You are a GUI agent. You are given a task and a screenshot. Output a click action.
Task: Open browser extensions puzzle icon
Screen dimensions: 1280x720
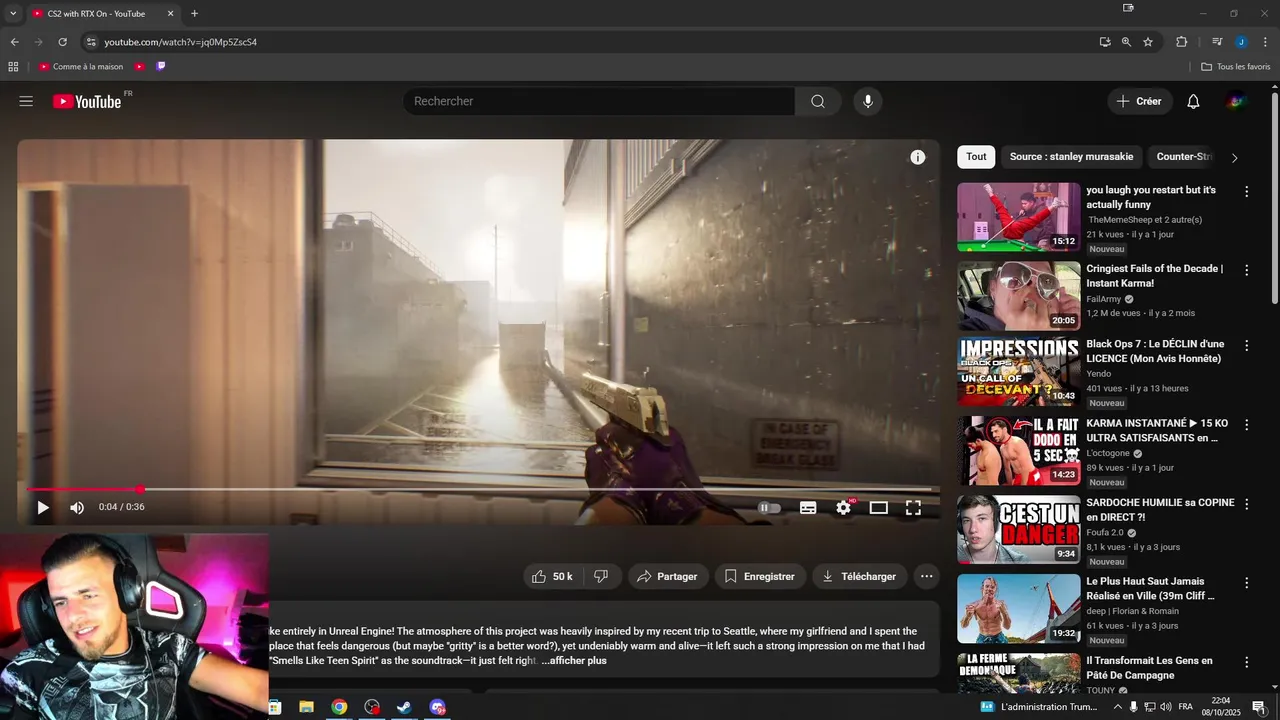point(1181,42)
